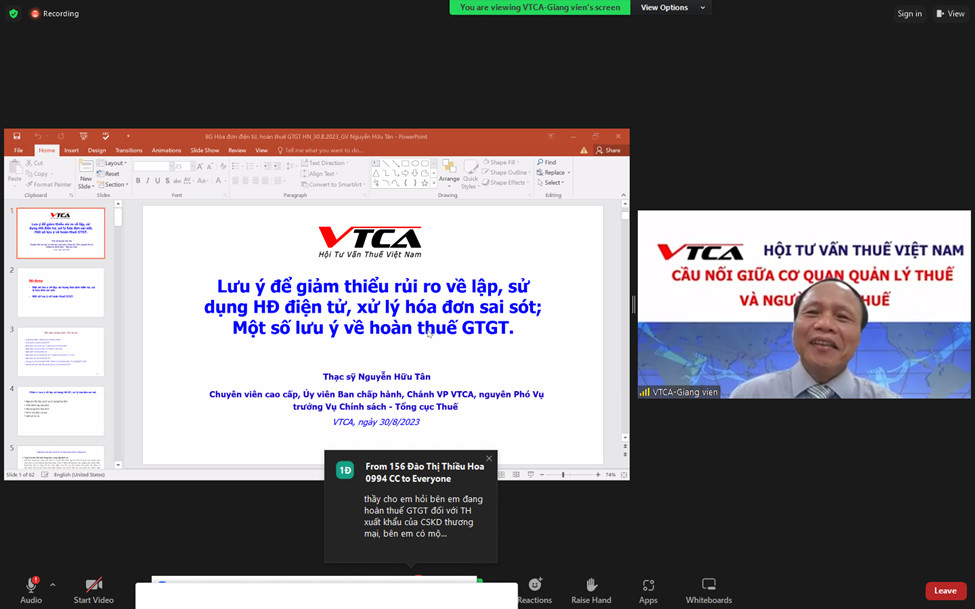This screenshot has width=975, height=609.
Task: Open the Slide Show ribbon tab
Action: [205, 150]
